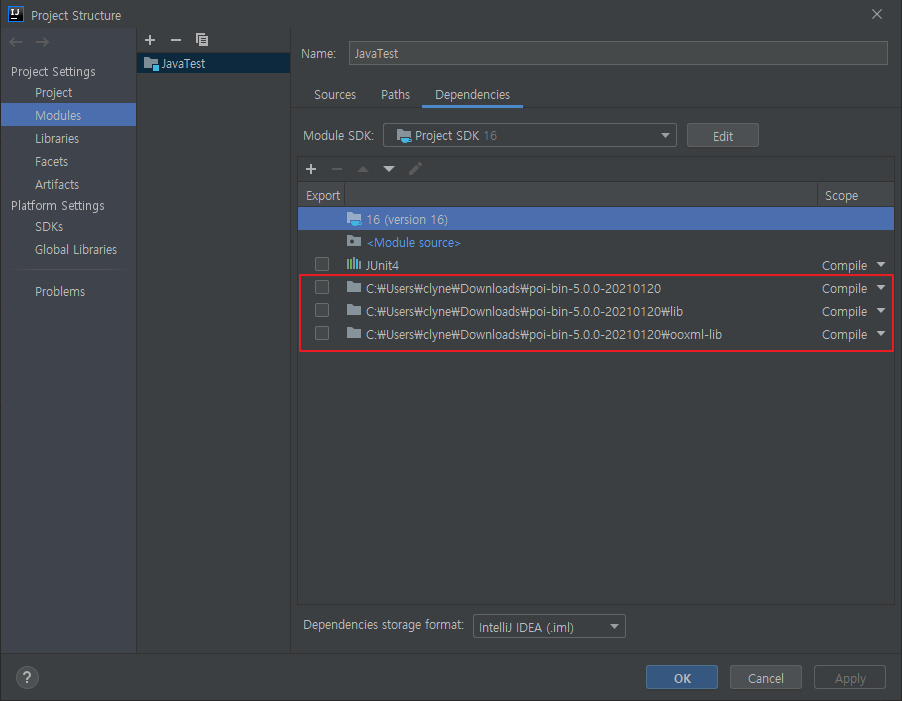
Task: Click the add module plus icon
Action: (x=150, y=40)
